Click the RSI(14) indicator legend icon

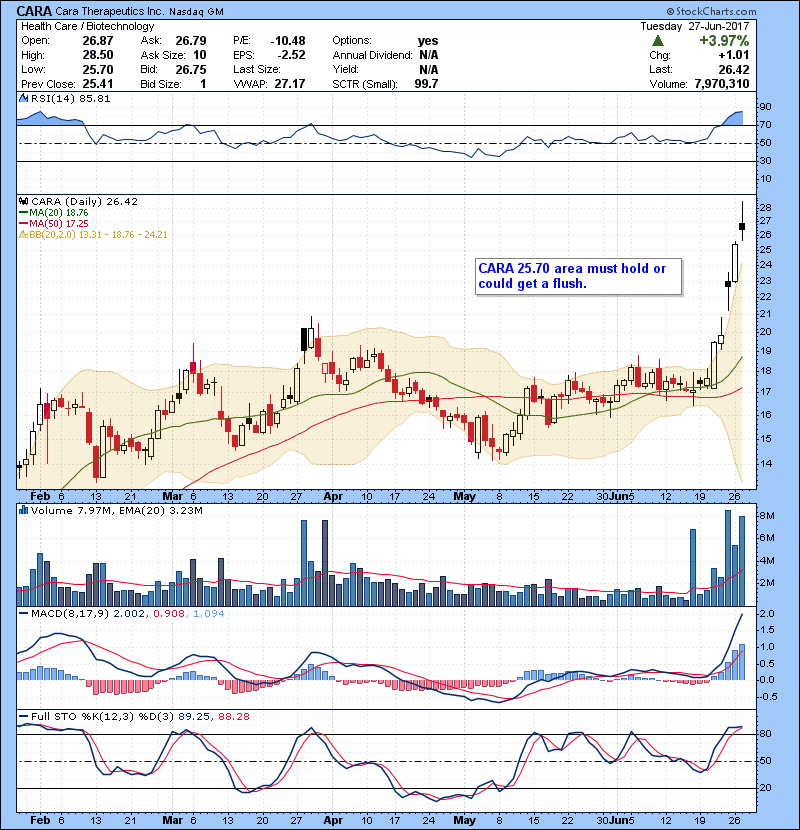[24, 98]
